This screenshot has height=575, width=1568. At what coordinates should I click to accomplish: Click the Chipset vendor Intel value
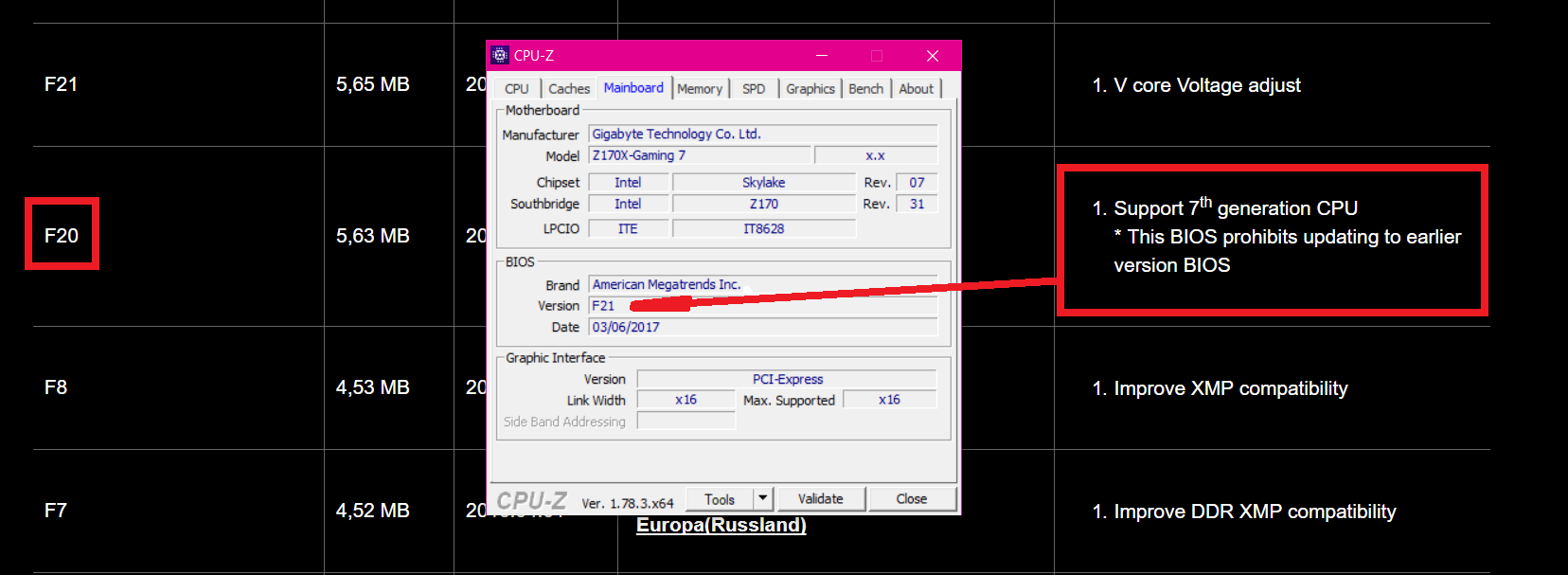pos(628,182)
